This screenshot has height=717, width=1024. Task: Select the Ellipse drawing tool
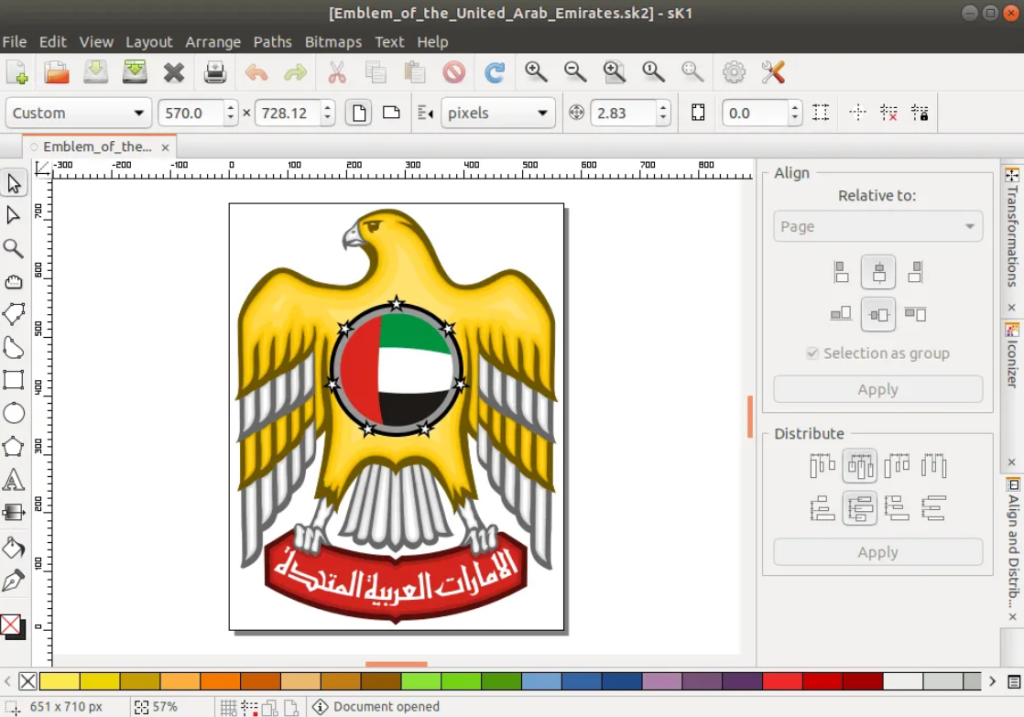[x=14, y=413]
